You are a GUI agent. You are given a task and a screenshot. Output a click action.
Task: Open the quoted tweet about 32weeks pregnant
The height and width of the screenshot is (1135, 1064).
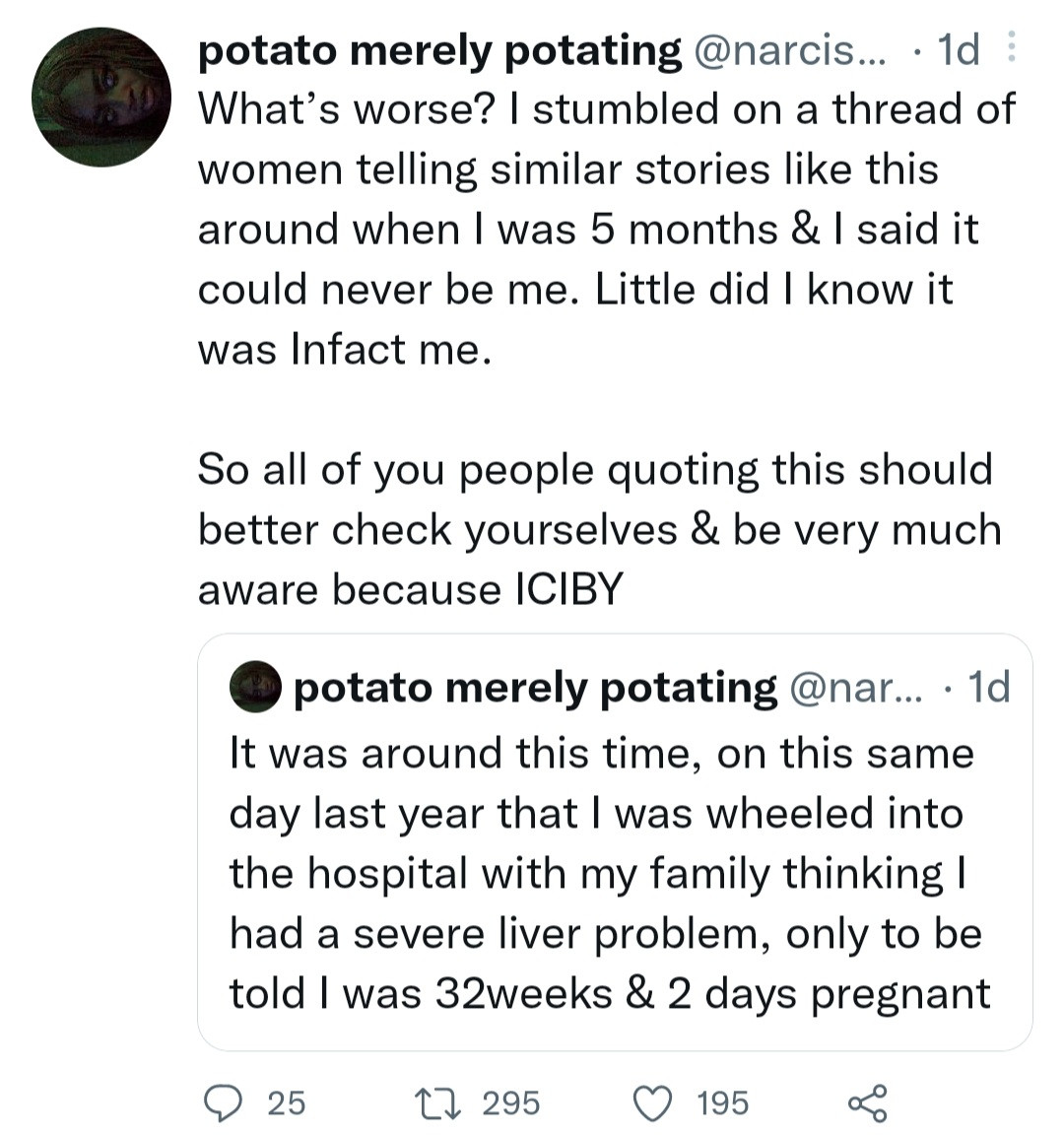click(x=615, y=841)
